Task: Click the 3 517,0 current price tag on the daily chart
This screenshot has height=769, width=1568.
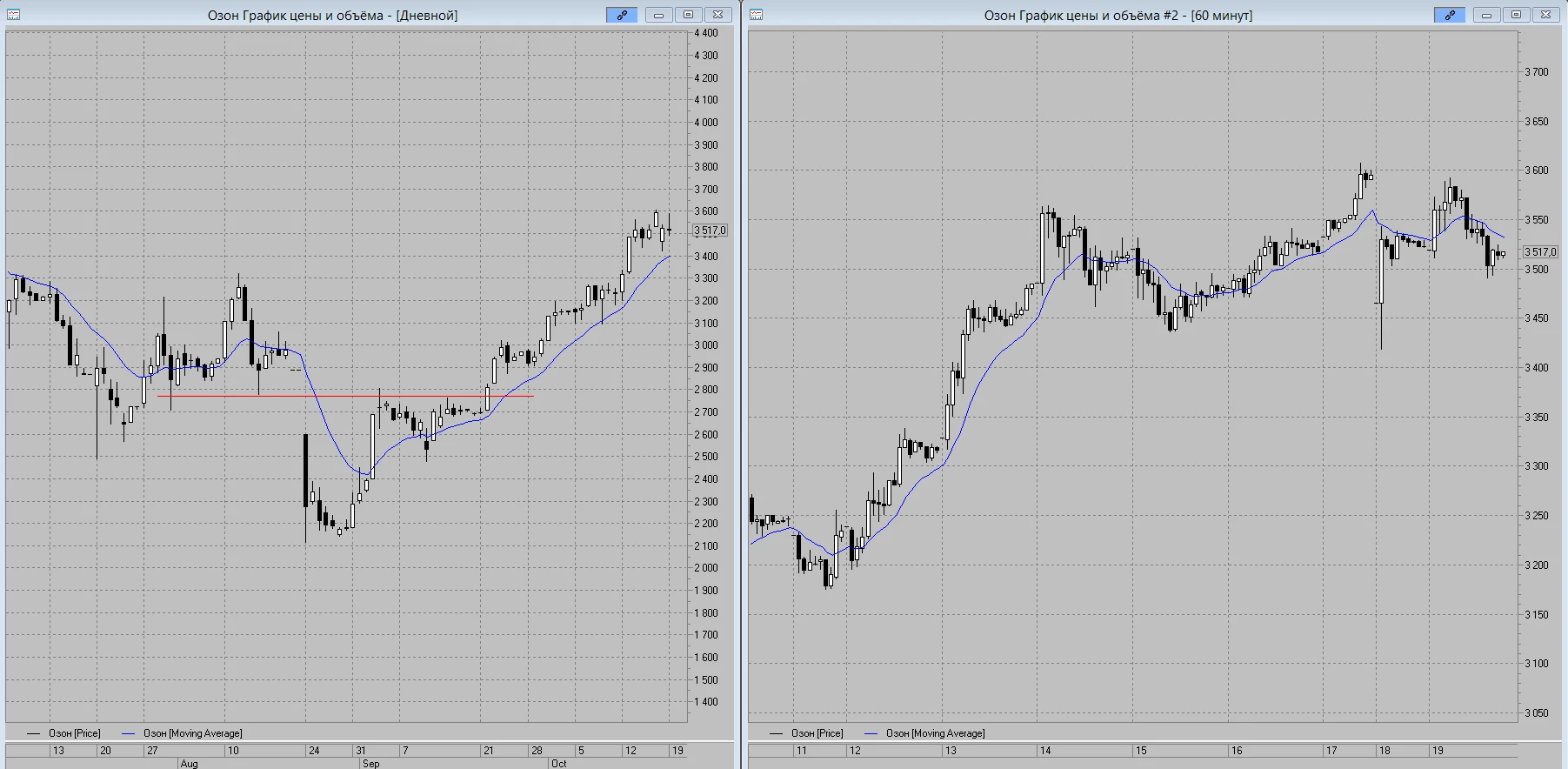Action: click(710, 231)
